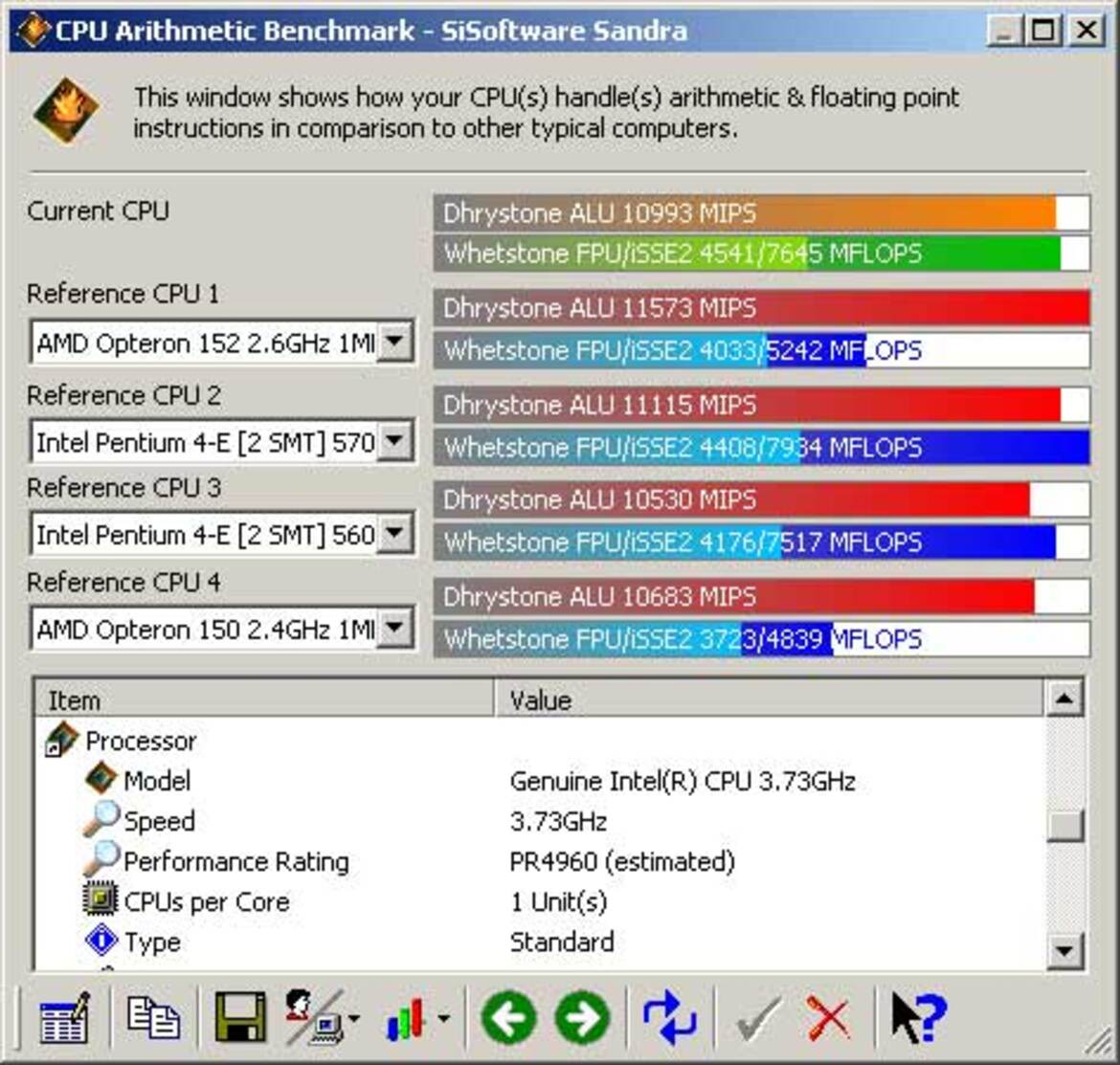Click the red X cancel icon

[828, 1019]
